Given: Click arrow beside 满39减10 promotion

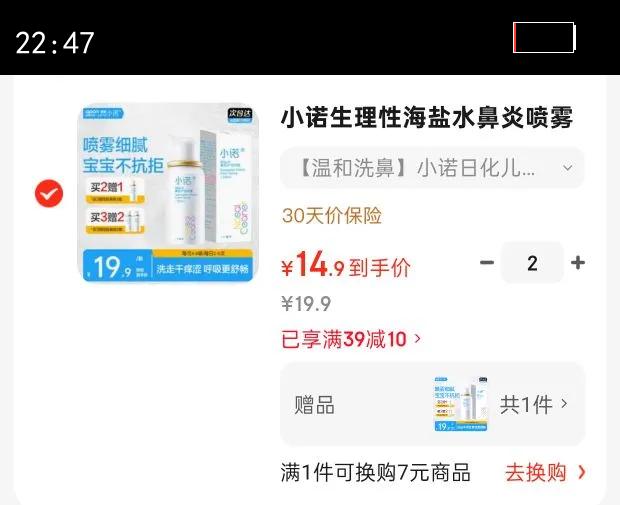Looking at the screenshot, I should [417, 339].
